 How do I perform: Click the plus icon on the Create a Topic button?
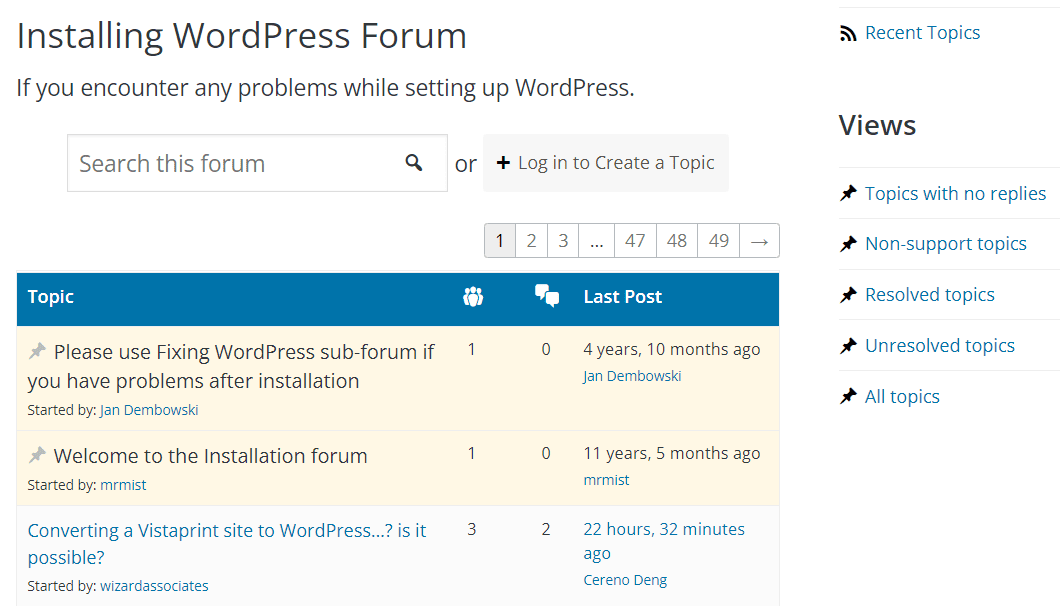pos(502,162)
